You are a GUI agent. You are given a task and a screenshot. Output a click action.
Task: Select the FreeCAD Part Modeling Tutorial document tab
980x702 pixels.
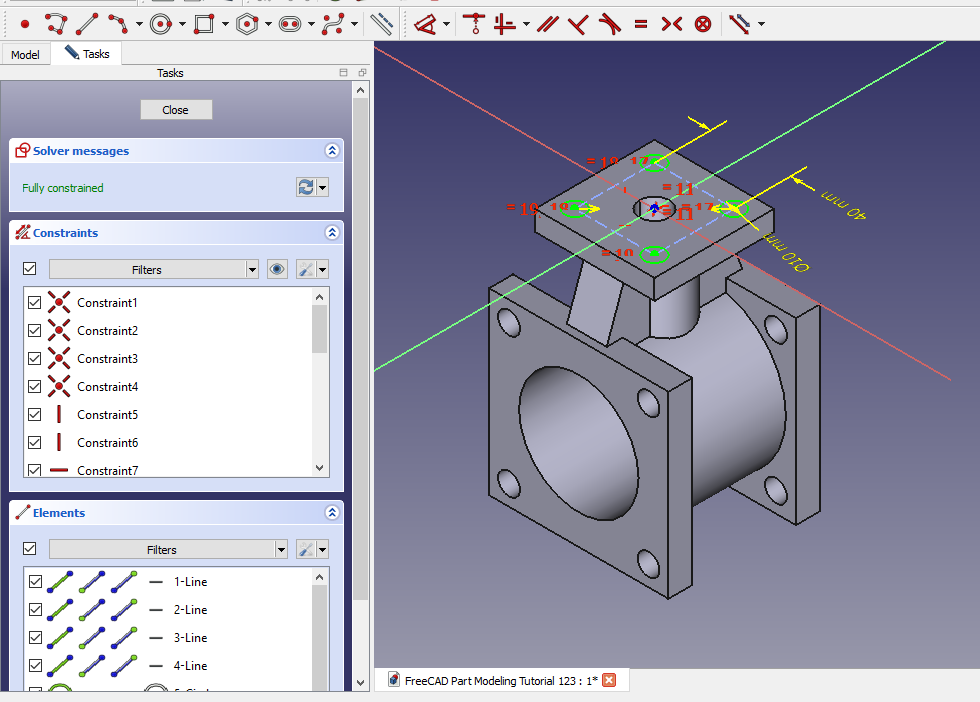(x=500, y=681)
